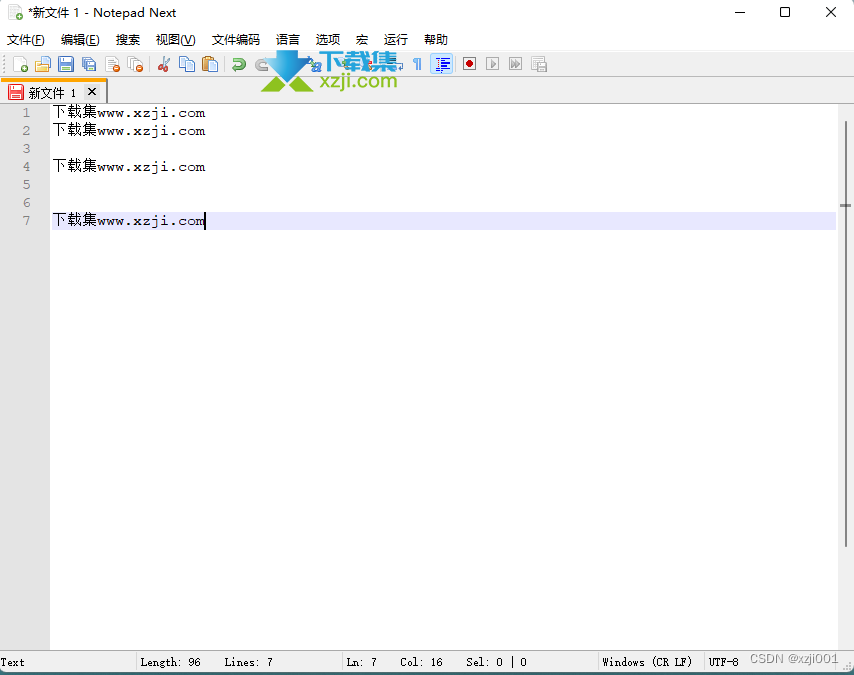Save the current file with toolbar icon
This screenshot has height=675, width=854.
(64, 64)
